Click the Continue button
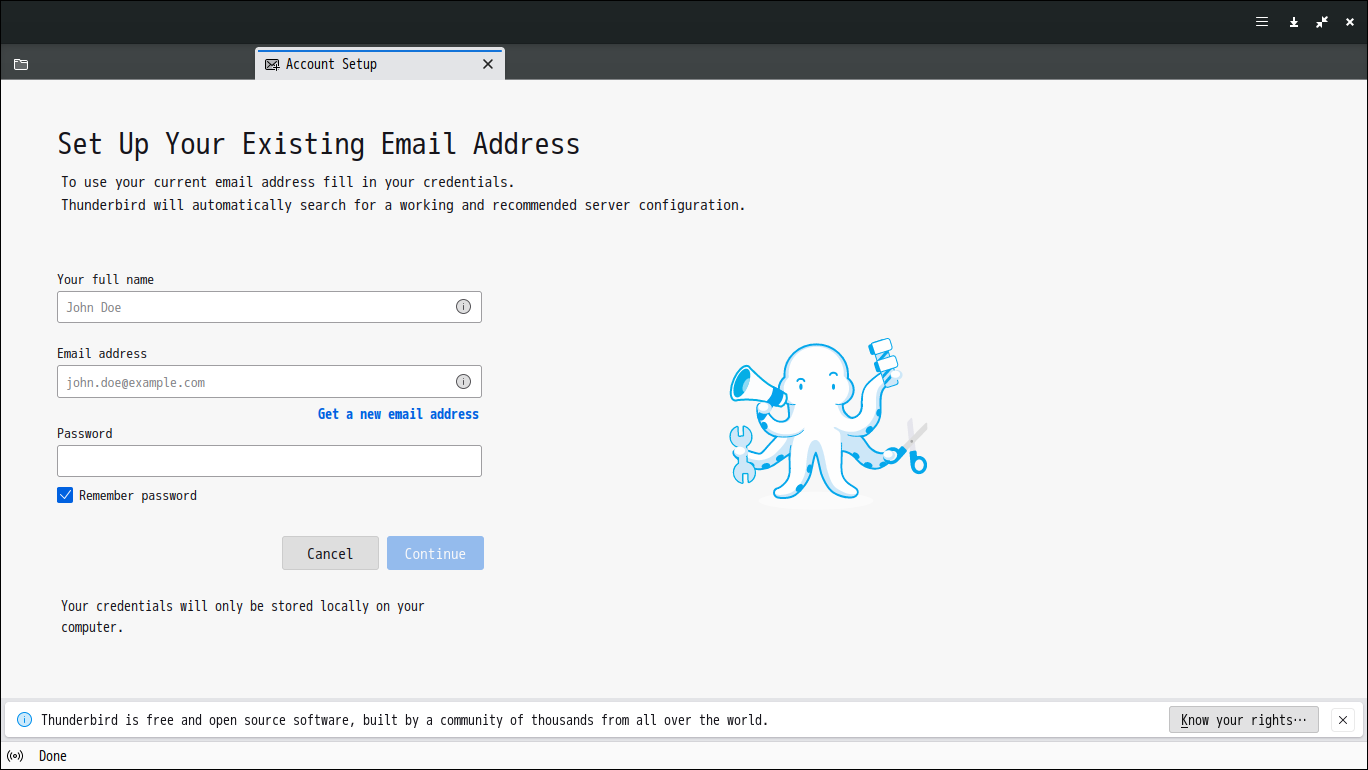Image resolution: width=1368 pixels, height=770 pixels. point(435,553)
